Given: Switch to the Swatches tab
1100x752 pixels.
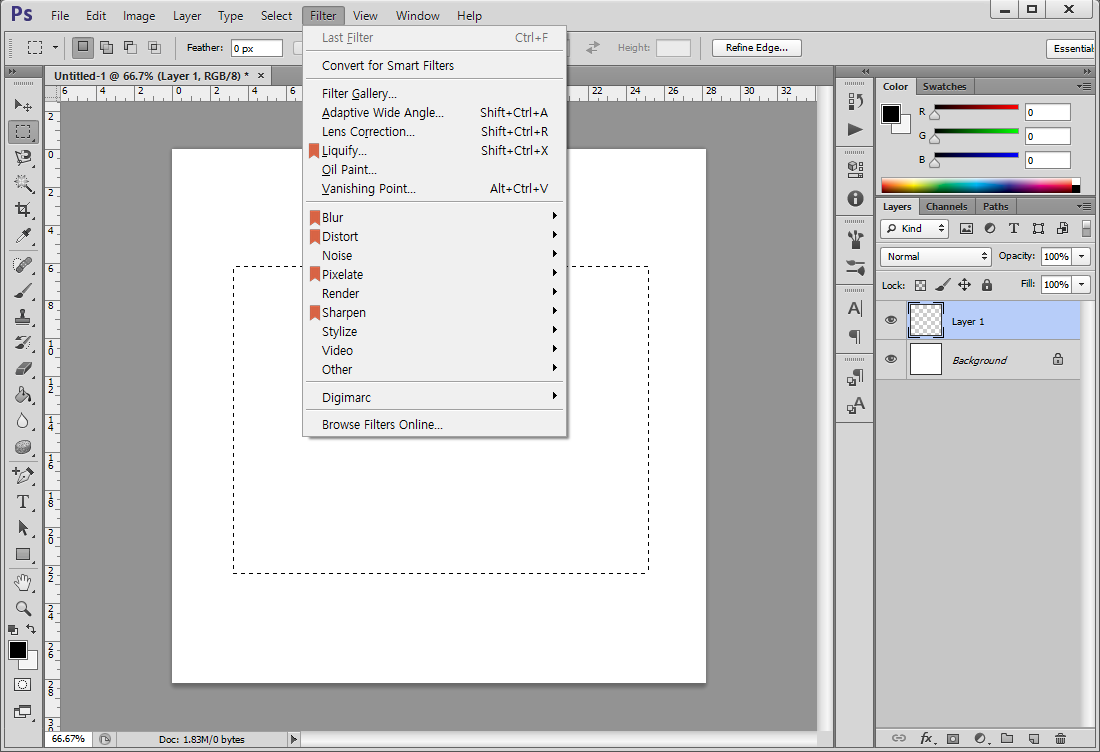Looking at the screenshot, I should click(944, 86).
